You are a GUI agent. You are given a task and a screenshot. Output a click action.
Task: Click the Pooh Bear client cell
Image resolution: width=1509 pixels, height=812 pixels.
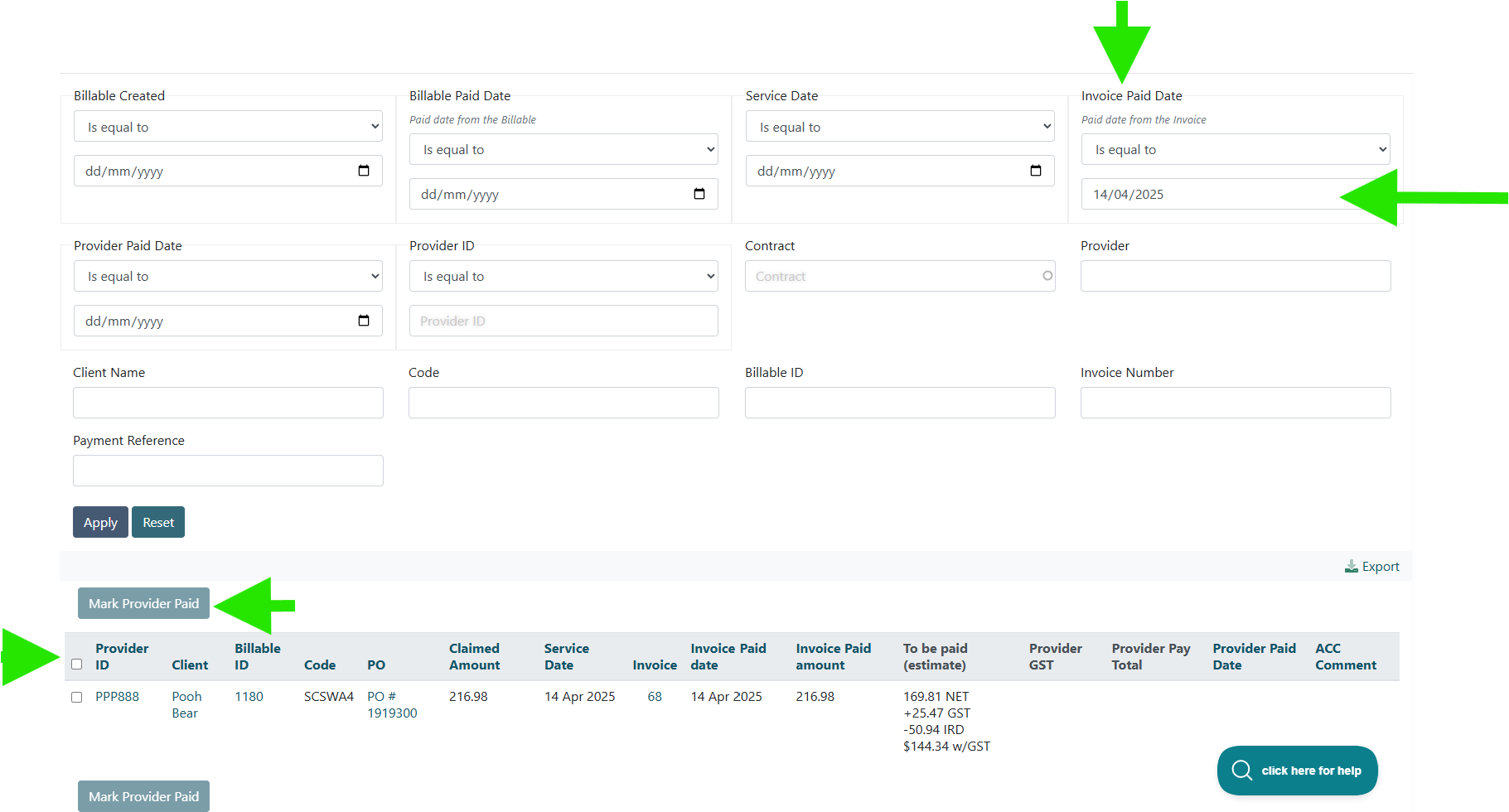click(187, 705)
